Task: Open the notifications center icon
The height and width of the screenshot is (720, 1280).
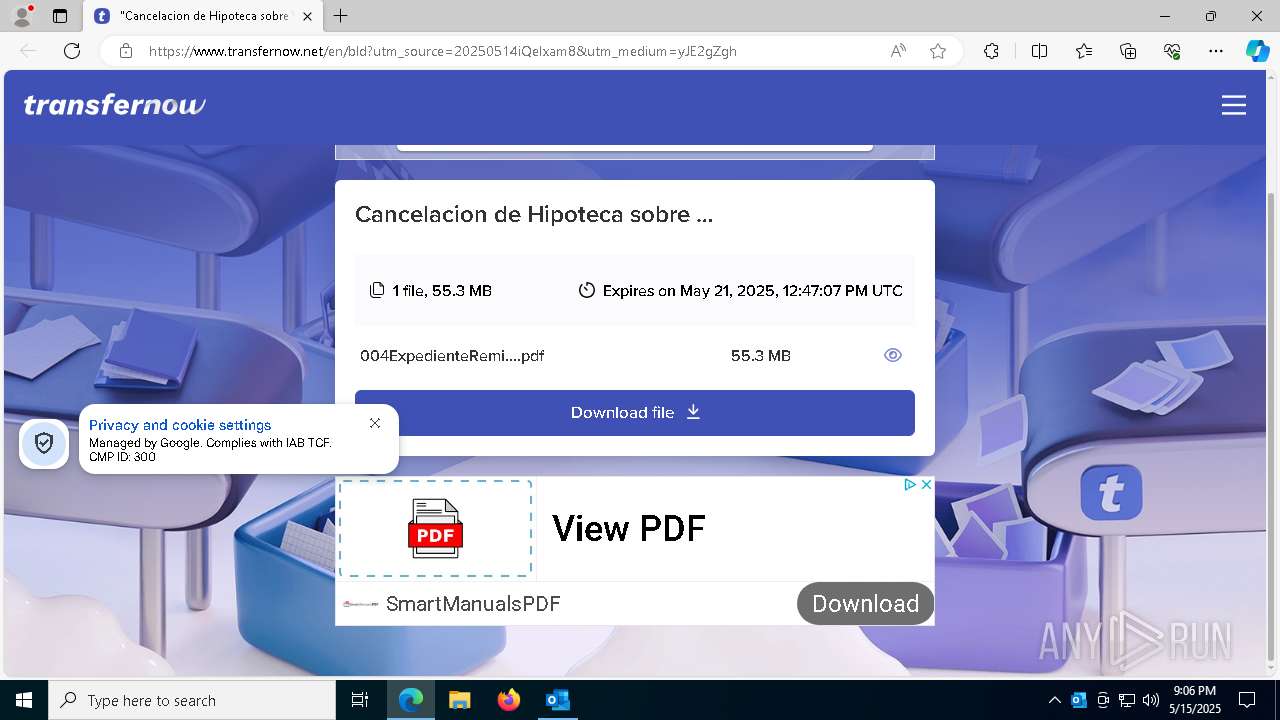Action: click(x=1247, y=700)
